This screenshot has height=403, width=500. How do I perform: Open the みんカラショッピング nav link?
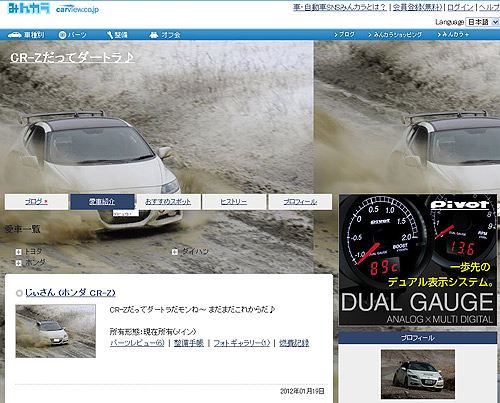[395, 35]
